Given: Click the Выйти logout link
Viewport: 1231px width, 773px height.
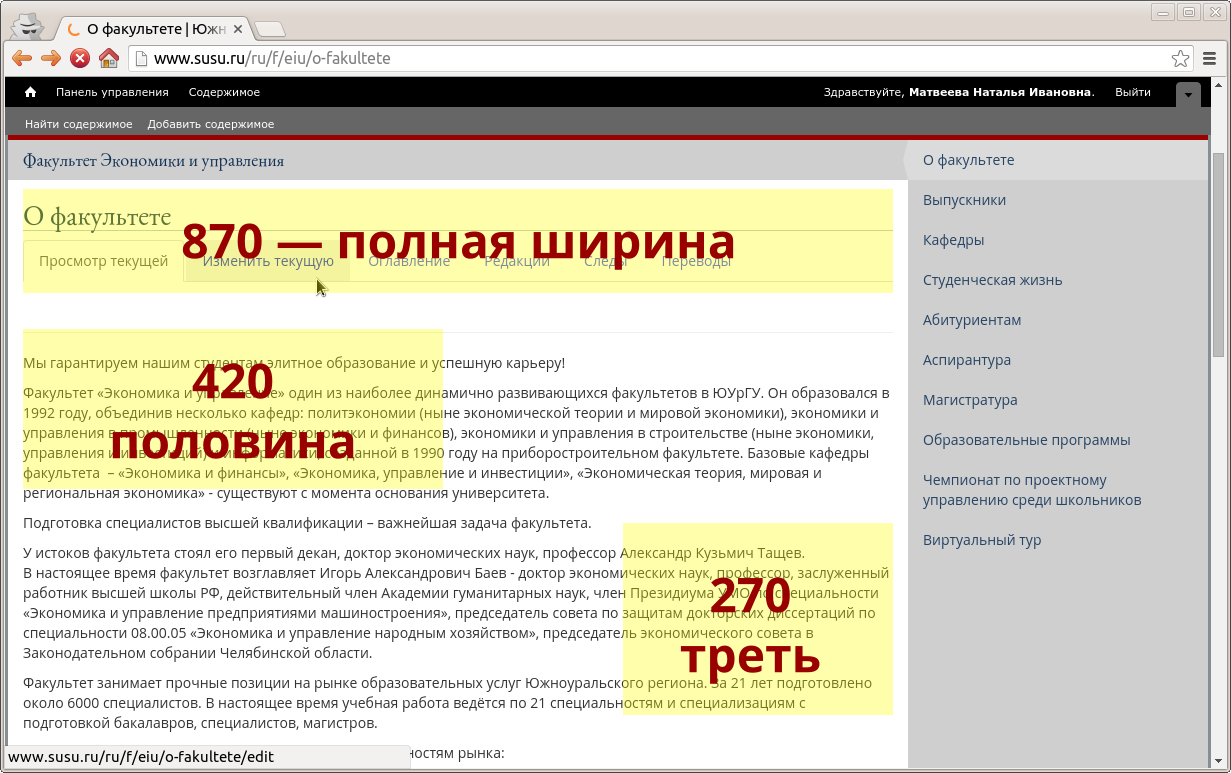Looking at the screenshot, I should [1132, 92].
